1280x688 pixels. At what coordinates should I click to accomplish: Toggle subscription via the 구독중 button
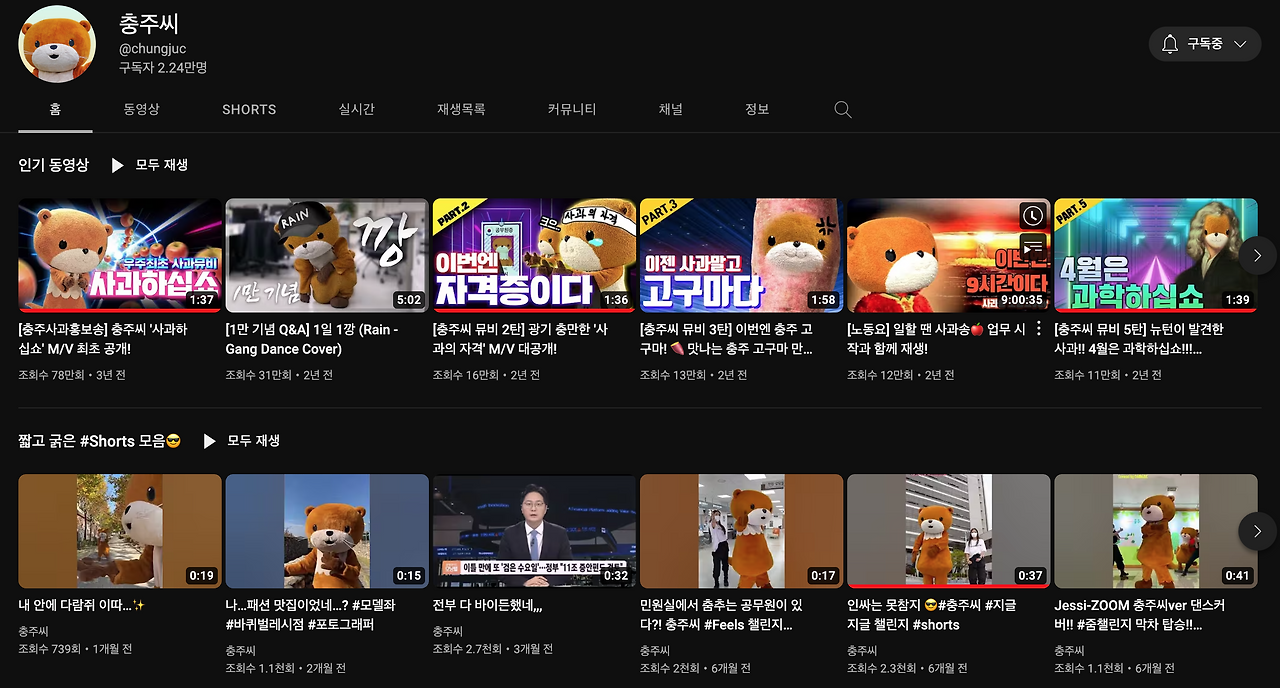point(1205,44)
